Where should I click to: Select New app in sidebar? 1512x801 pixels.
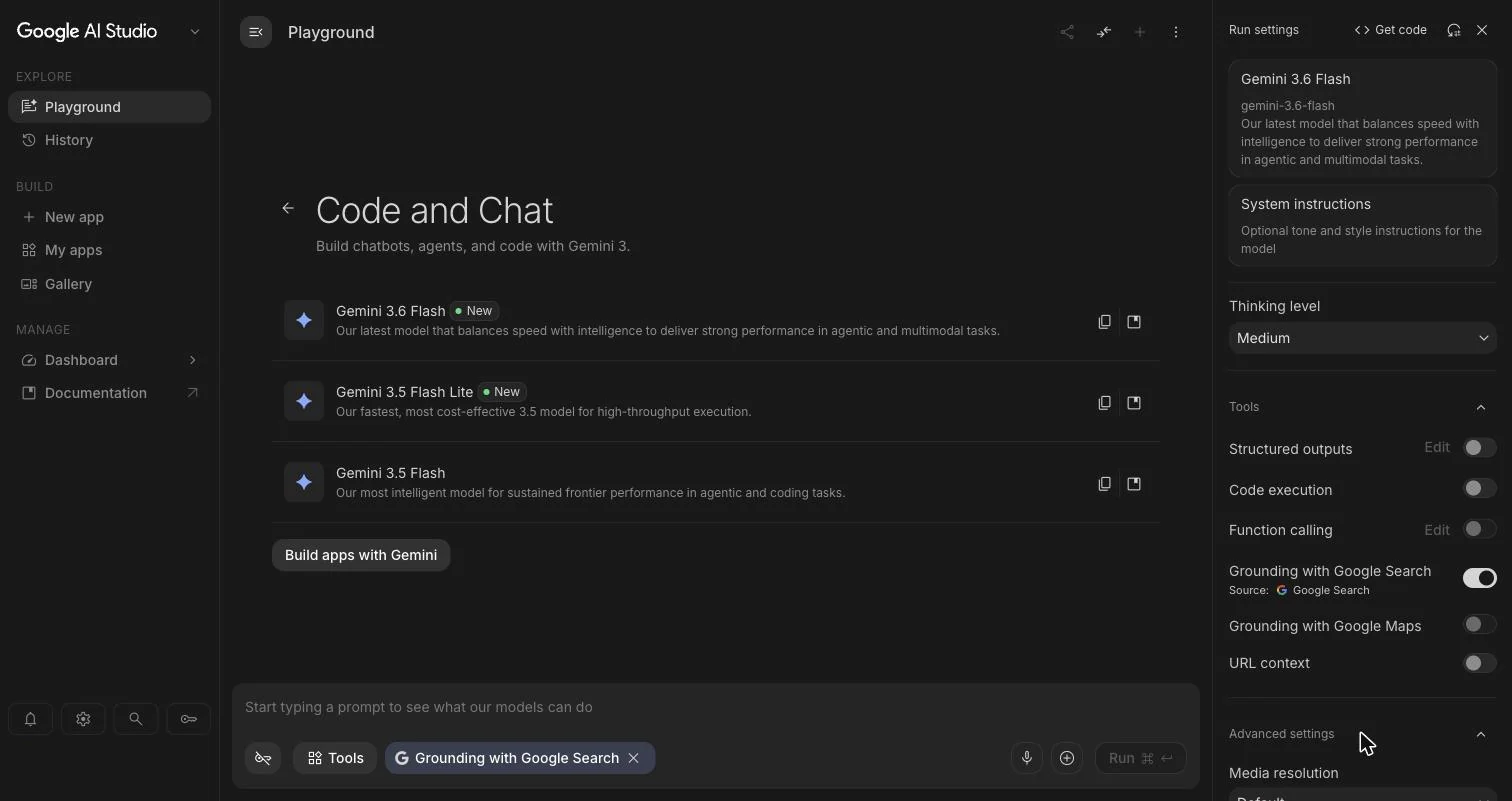coord(109,217)
